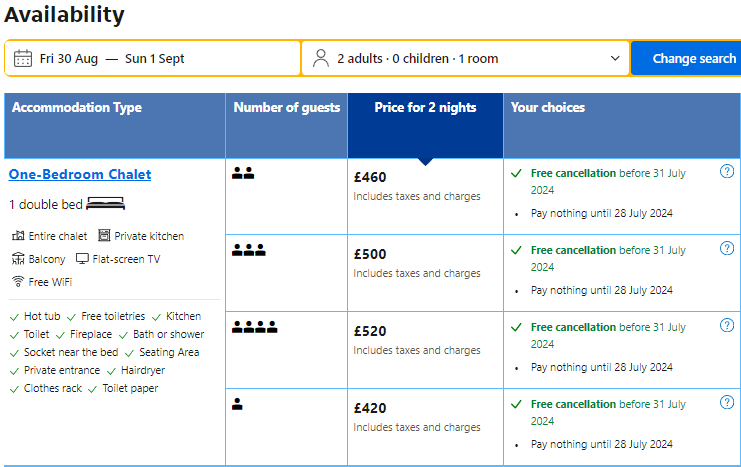
Task: Click the four-guest occupancy icon
Action: click(x=254, y=327)
